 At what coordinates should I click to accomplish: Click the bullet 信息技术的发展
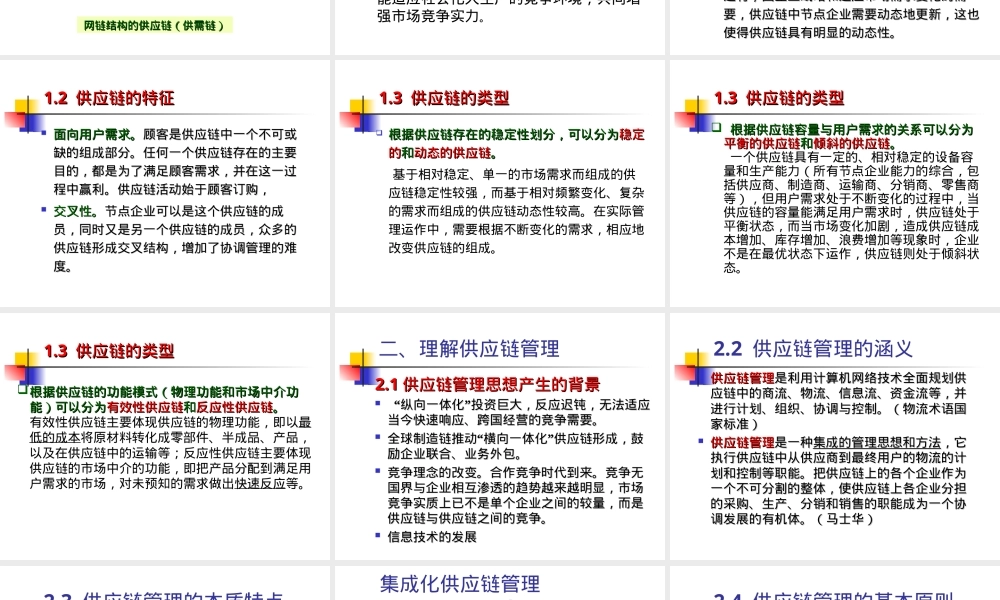click(x=432, y=537)
